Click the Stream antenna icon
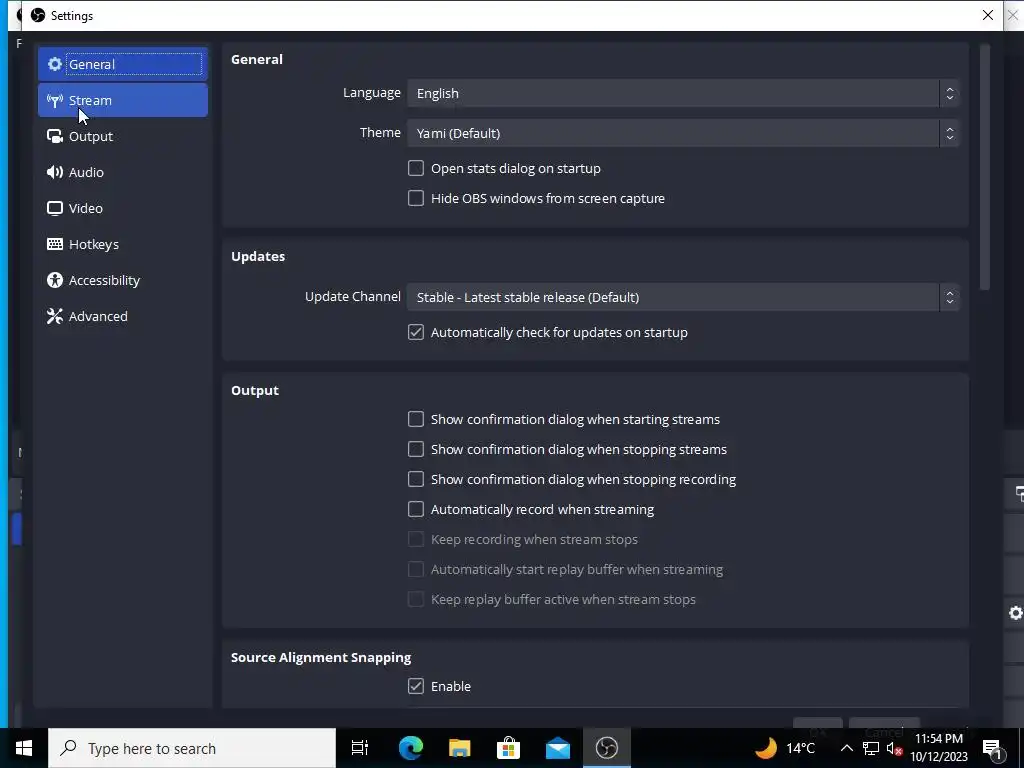Image resolution: width=1024 pixels, height=768 pixels. [x=55, y=101]
